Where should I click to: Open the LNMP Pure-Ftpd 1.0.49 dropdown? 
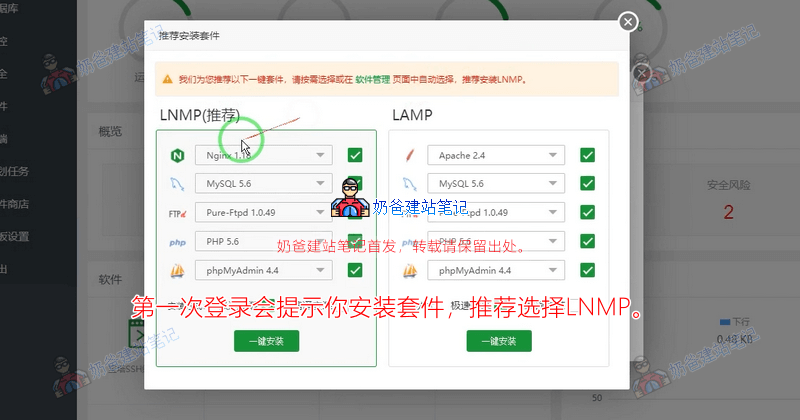click(x=263, y=212)
